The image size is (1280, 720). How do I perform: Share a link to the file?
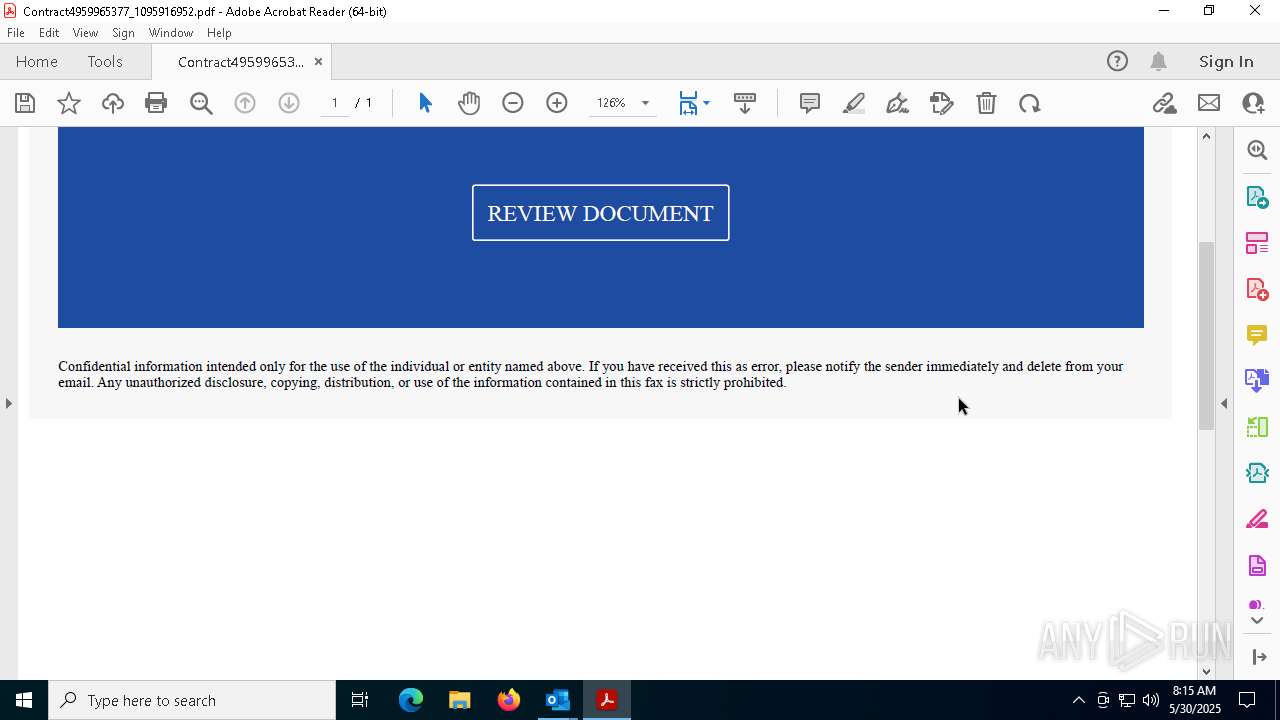tap(1164, 103)
